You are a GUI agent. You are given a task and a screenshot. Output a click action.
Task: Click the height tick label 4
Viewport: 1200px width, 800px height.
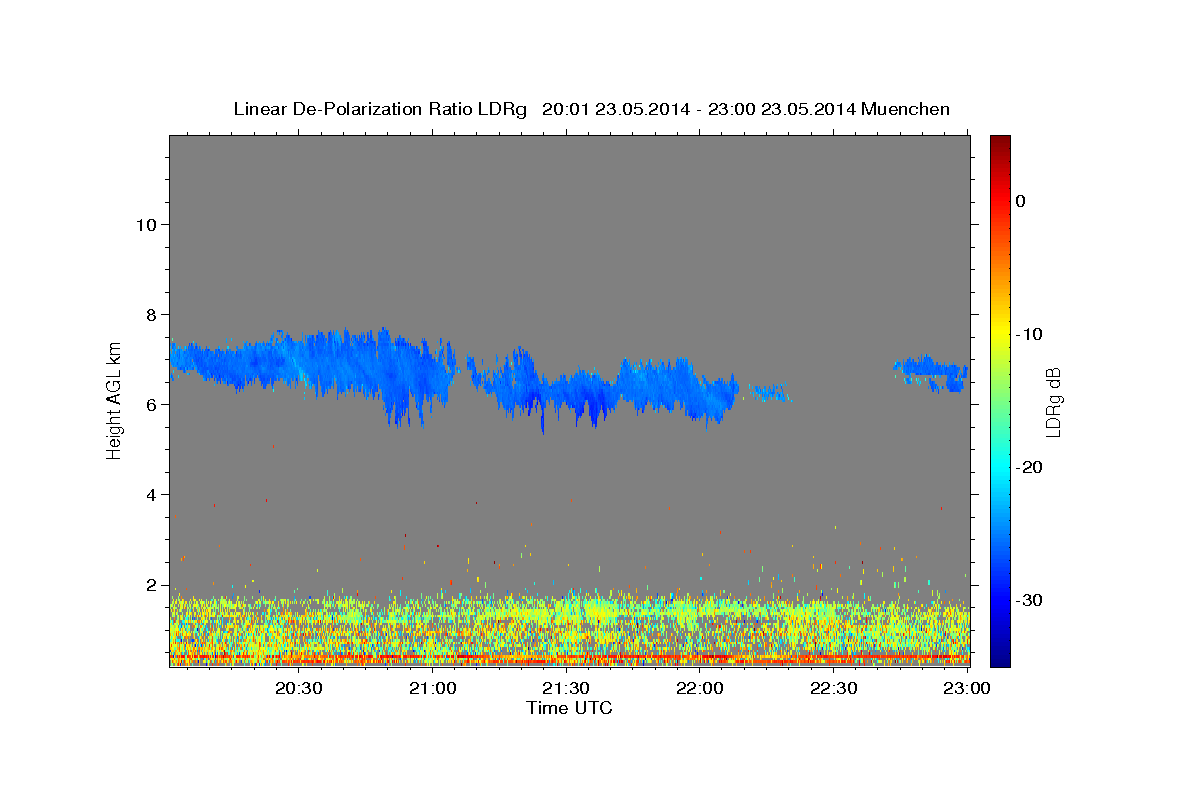151,494
